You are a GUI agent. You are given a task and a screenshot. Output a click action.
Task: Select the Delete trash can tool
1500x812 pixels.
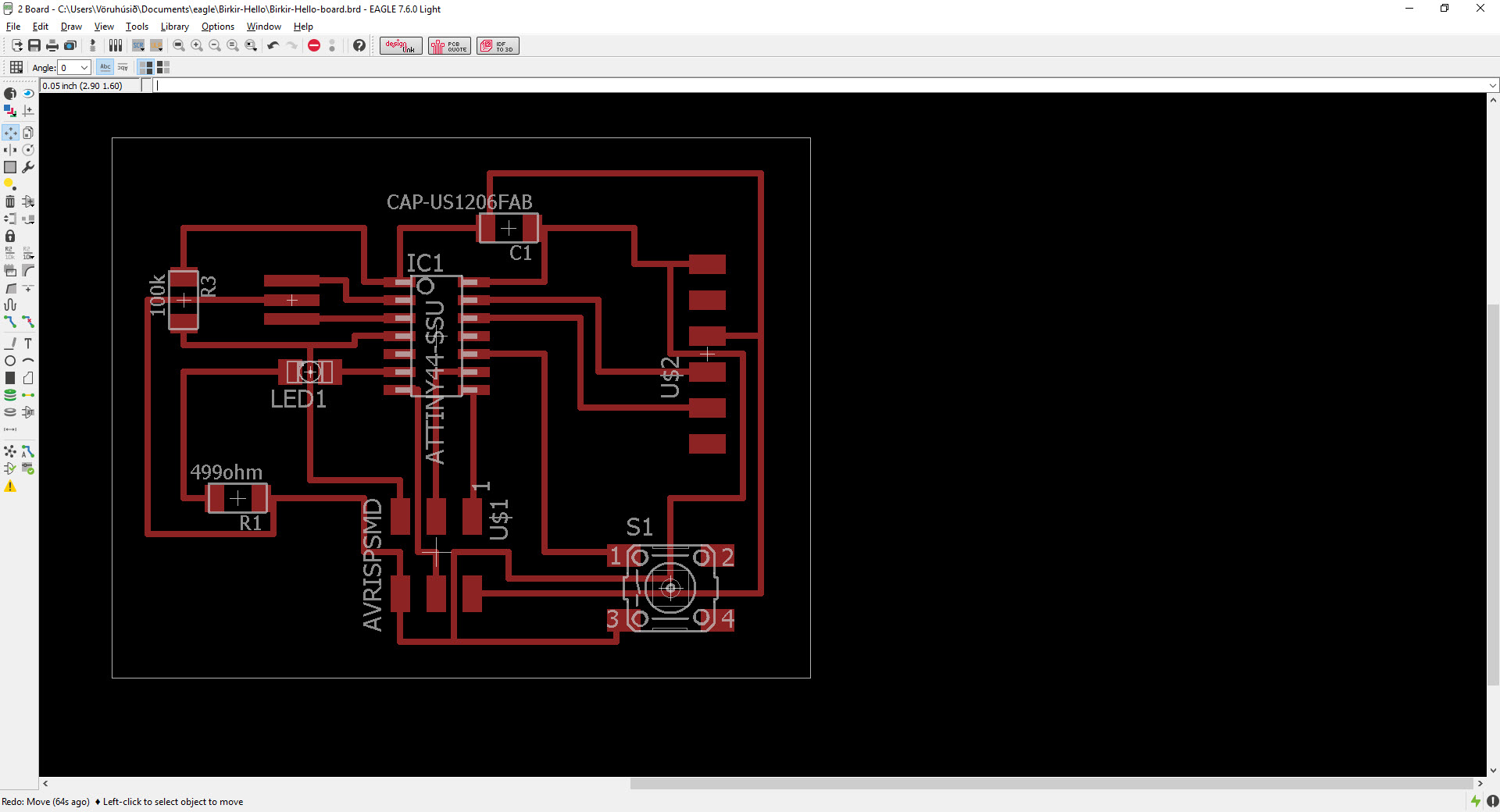pyautogui.click(x=10, y=201)
